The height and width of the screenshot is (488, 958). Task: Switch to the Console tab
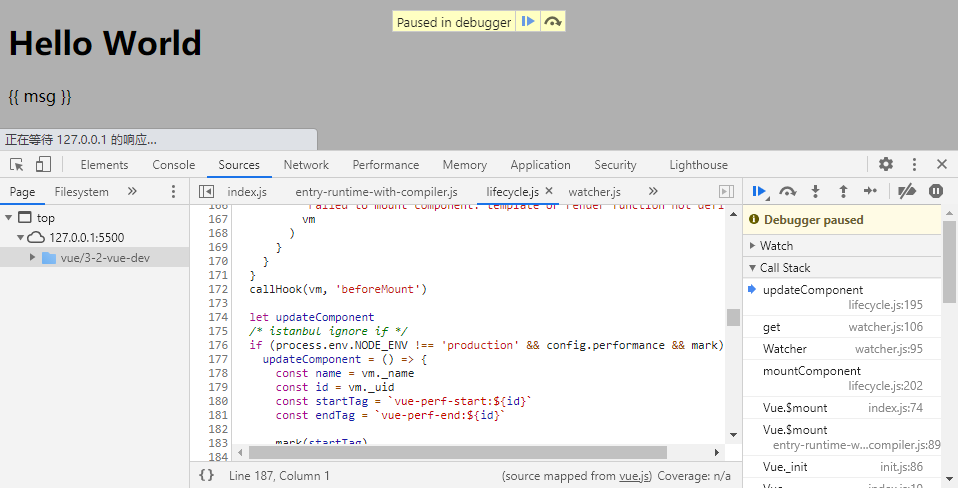tap(174, 165)
